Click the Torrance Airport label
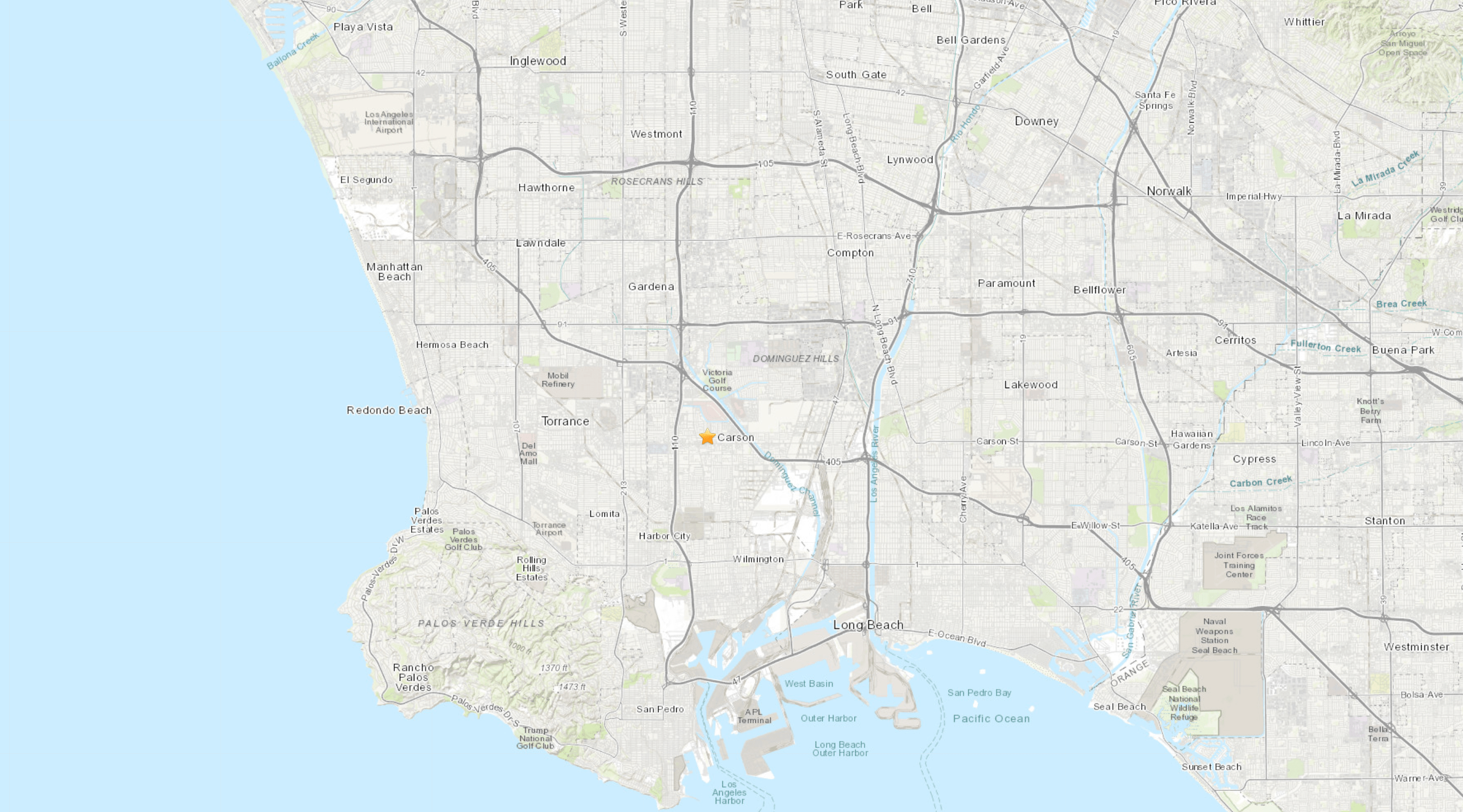Screen dimensions: 1463x812 coord(548,529)
